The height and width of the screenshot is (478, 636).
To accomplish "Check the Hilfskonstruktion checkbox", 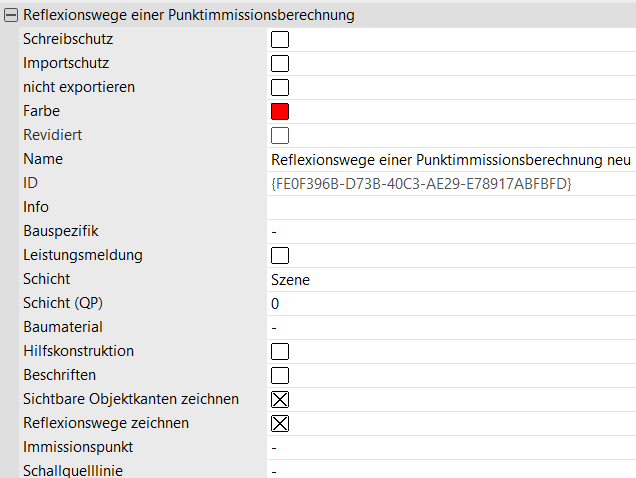I will [x=280, y=351].
